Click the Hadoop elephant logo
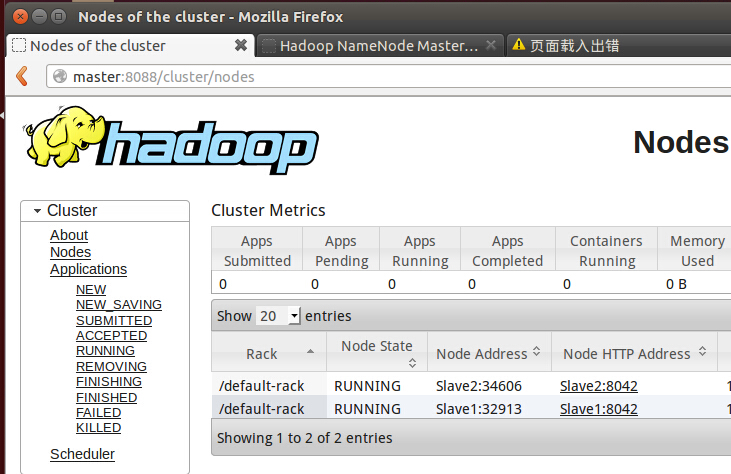This screenshot has width=731, height=474. click(x=171, y=140)
